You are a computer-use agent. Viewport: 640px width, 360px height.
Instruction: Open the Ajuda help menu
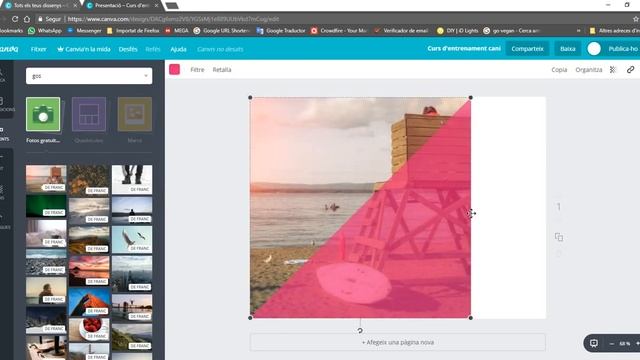(178, 49)
